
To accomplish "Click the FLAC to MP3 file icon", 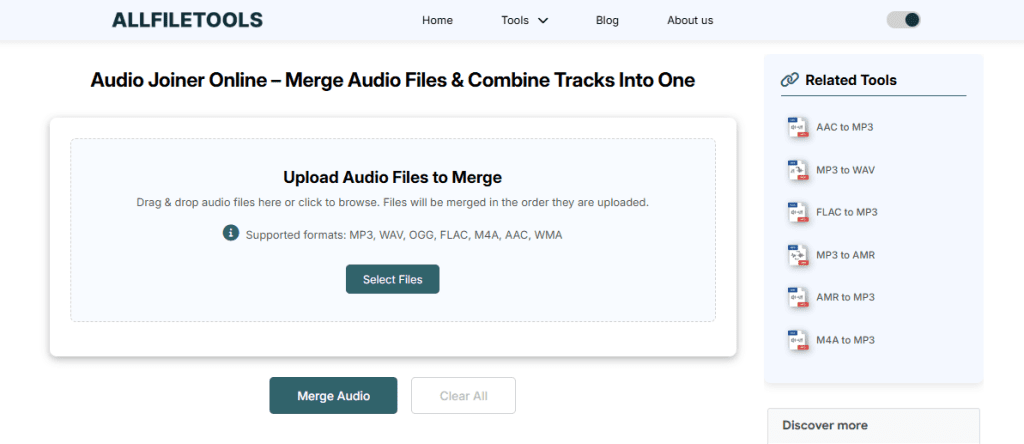I will coord(797,213).
